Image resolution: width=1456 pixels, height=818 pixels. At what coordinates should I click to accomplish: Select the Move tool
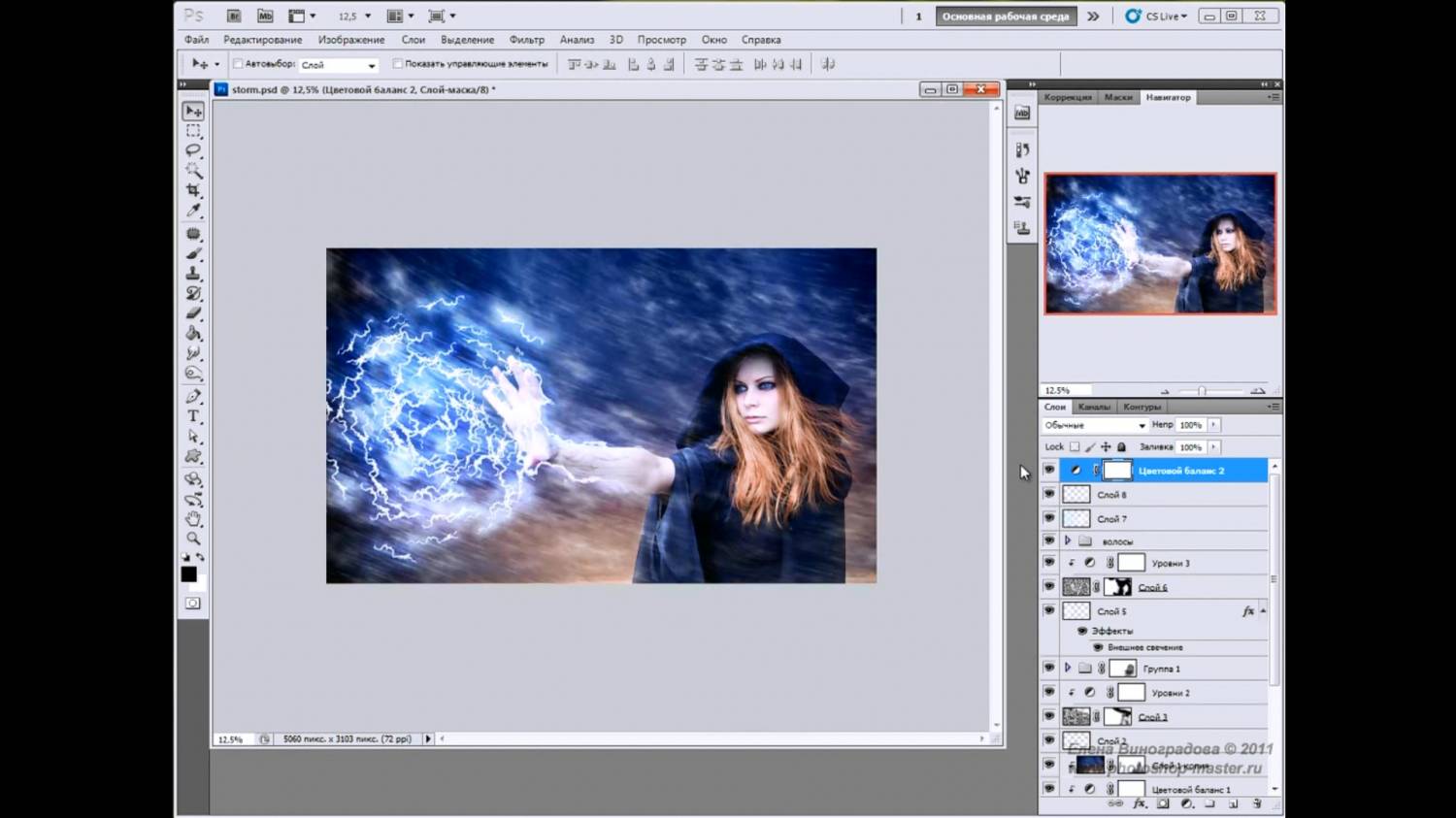tap(193, 112)
